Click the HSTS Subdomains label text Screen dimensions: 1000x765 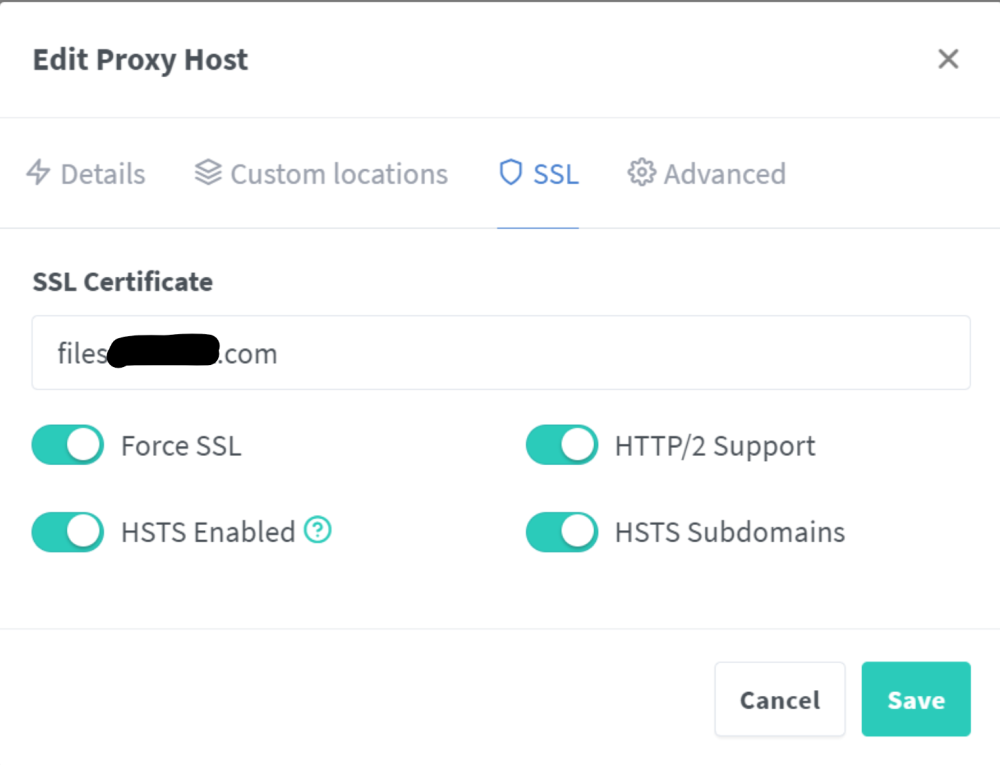click(730, 532)
